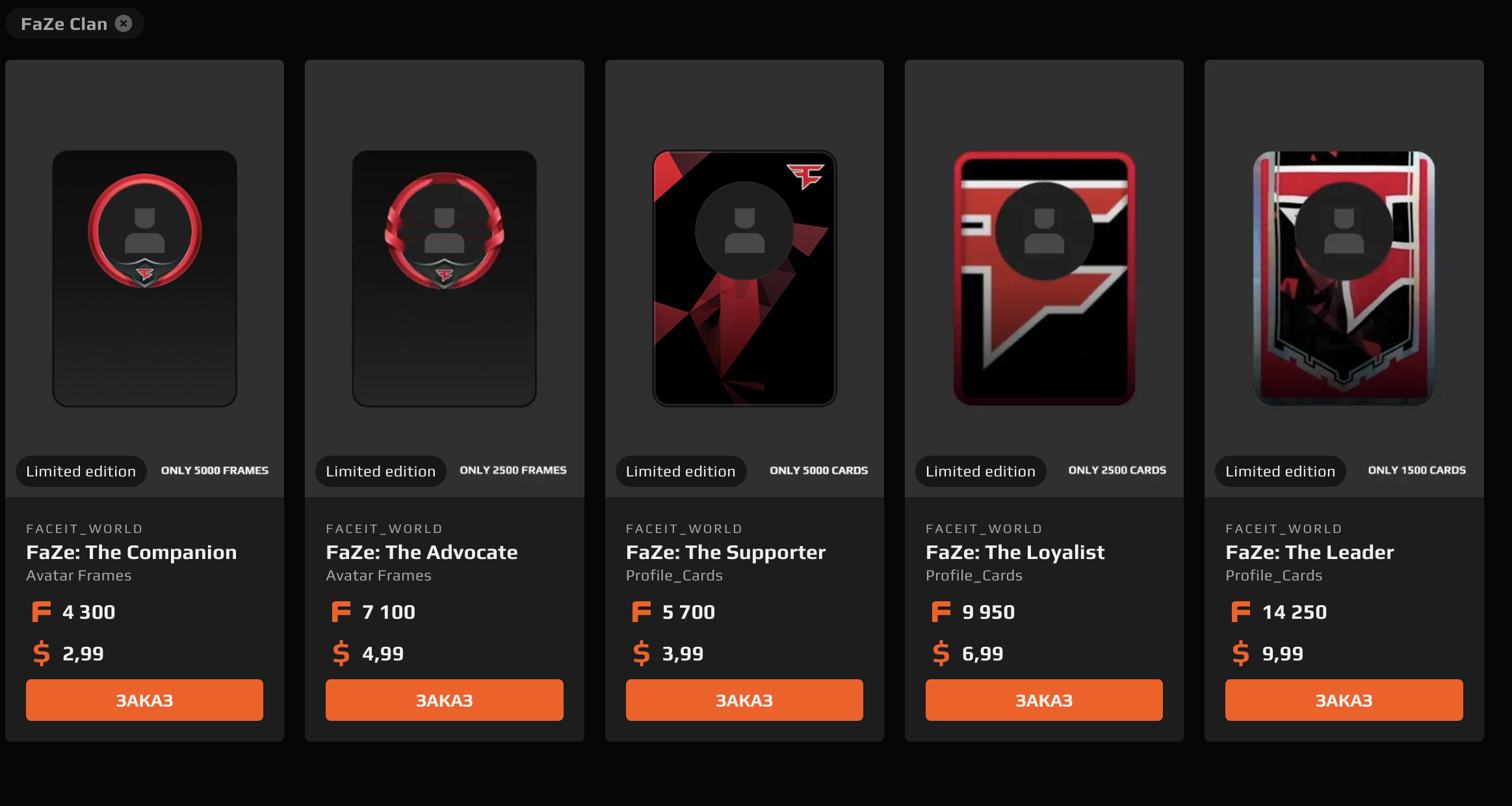Image resolution: width=1512 pixels, height=806 pixels.
Task: Click the FACEIT points icon beside 14 250
Action: (1241, 612)
